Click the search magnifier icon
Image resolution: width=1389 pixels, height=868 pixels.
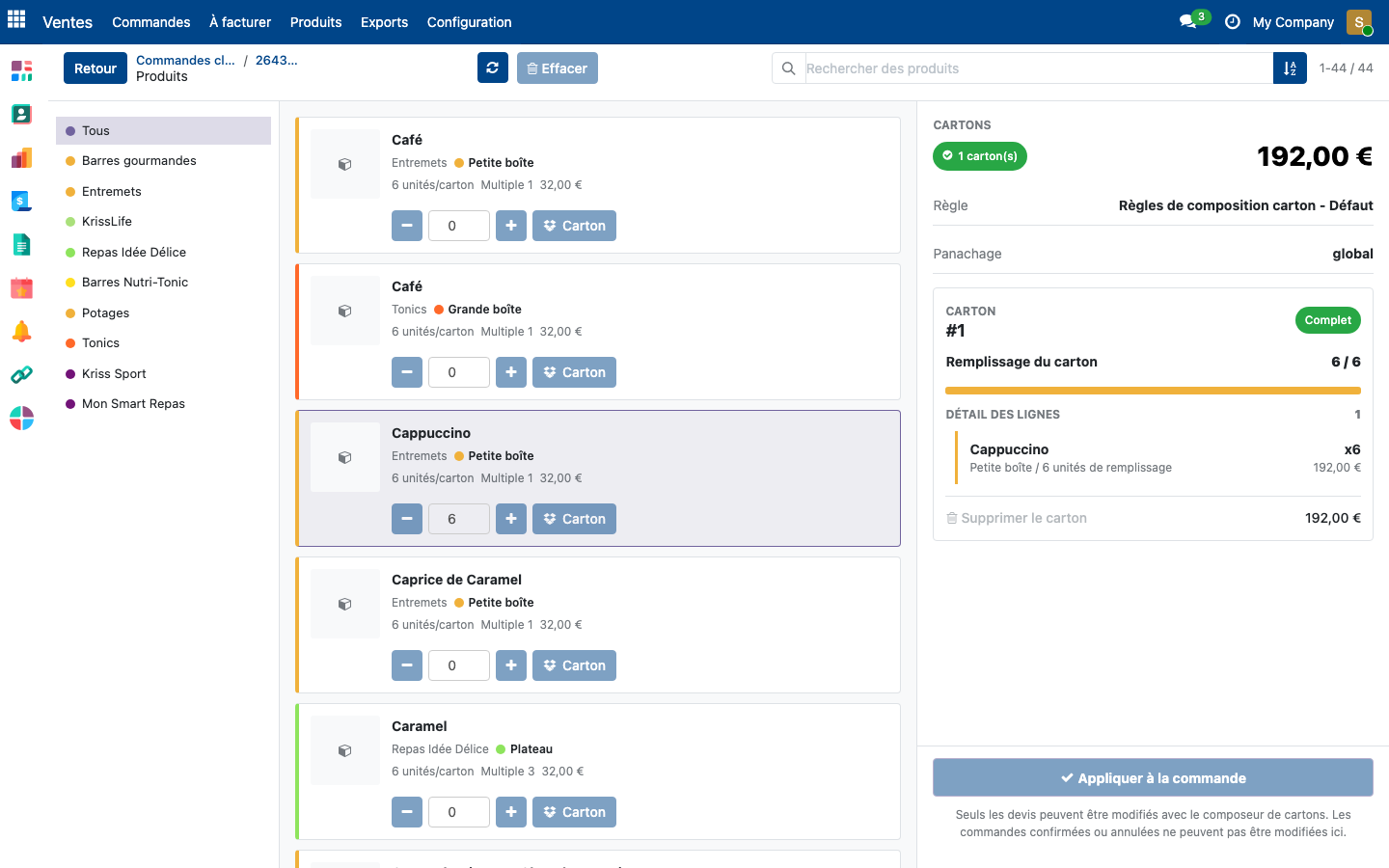[788, 68]
